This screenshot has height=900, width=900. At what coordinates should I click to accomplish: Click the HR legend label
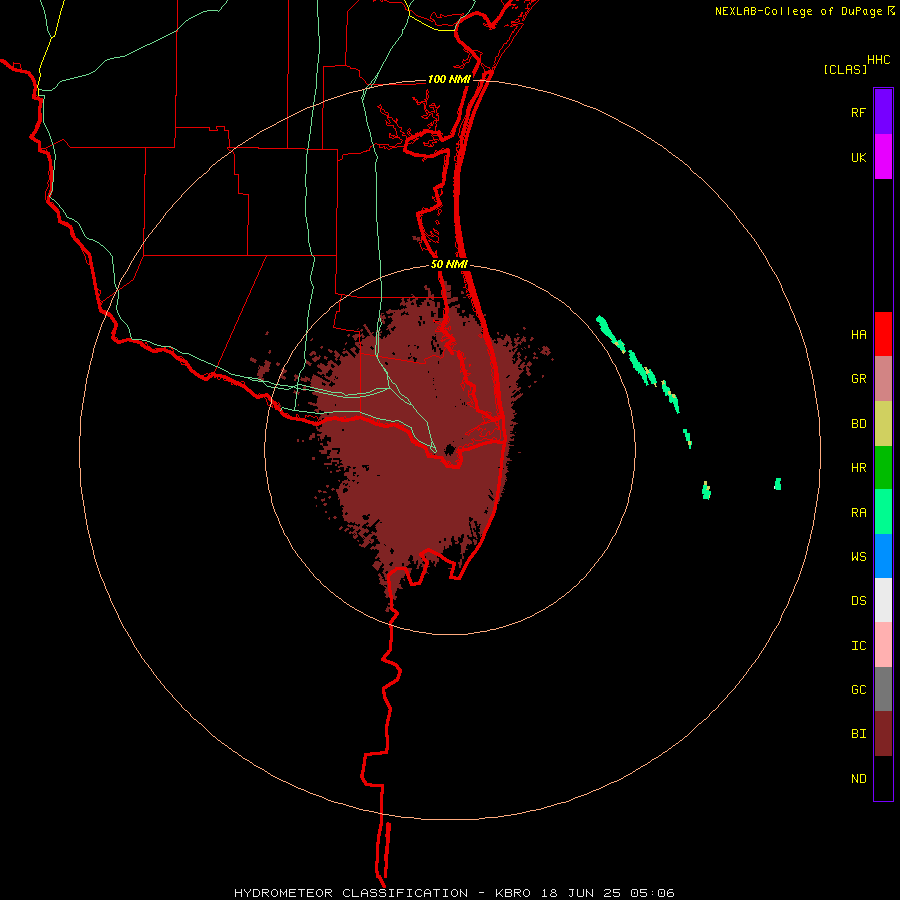858,468
